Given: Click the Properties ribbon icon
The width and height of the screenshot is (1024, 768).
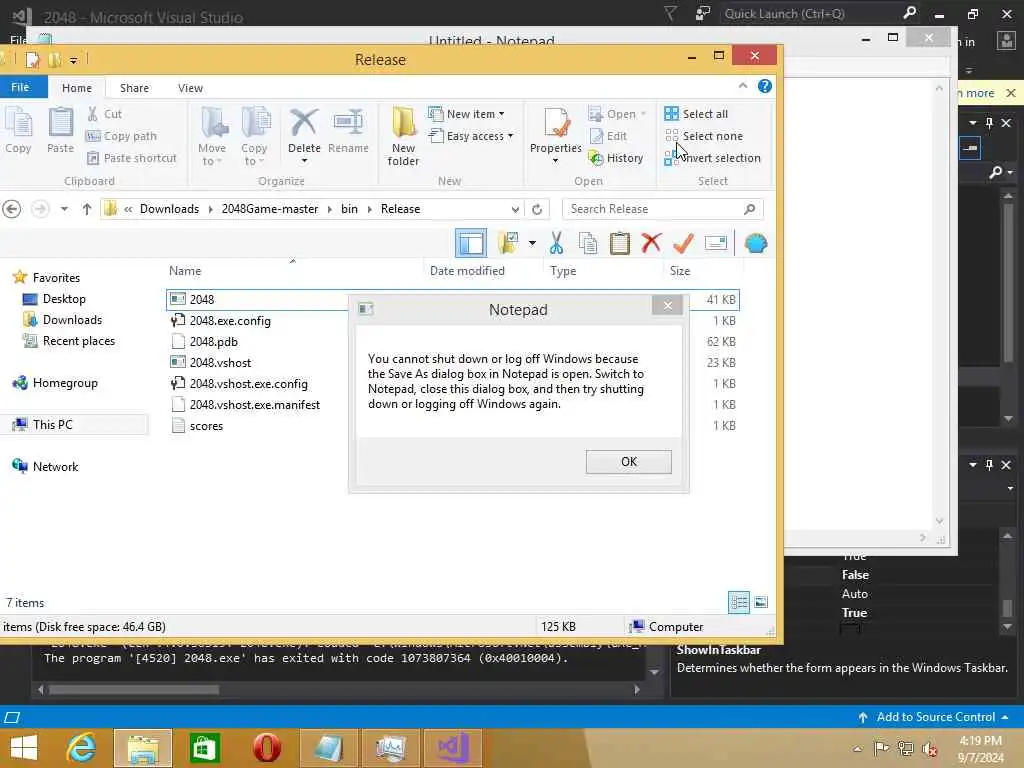Looking at the screenshot, I should click(556, 130).
